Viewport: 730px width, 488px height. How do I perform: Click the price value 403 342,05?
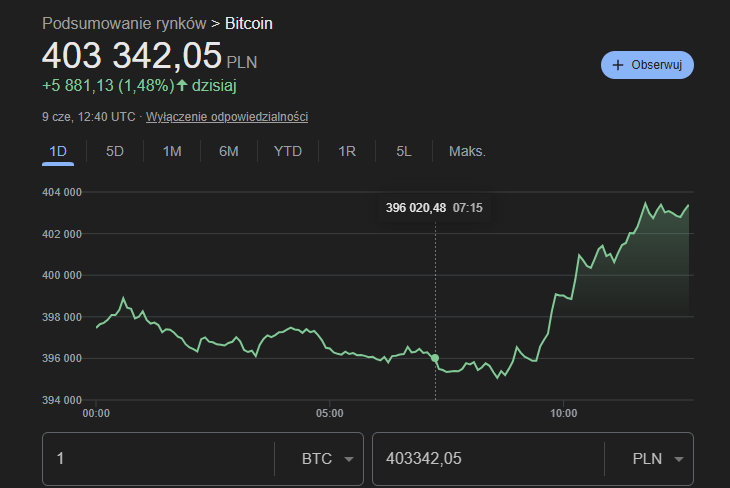coord(132,55)
